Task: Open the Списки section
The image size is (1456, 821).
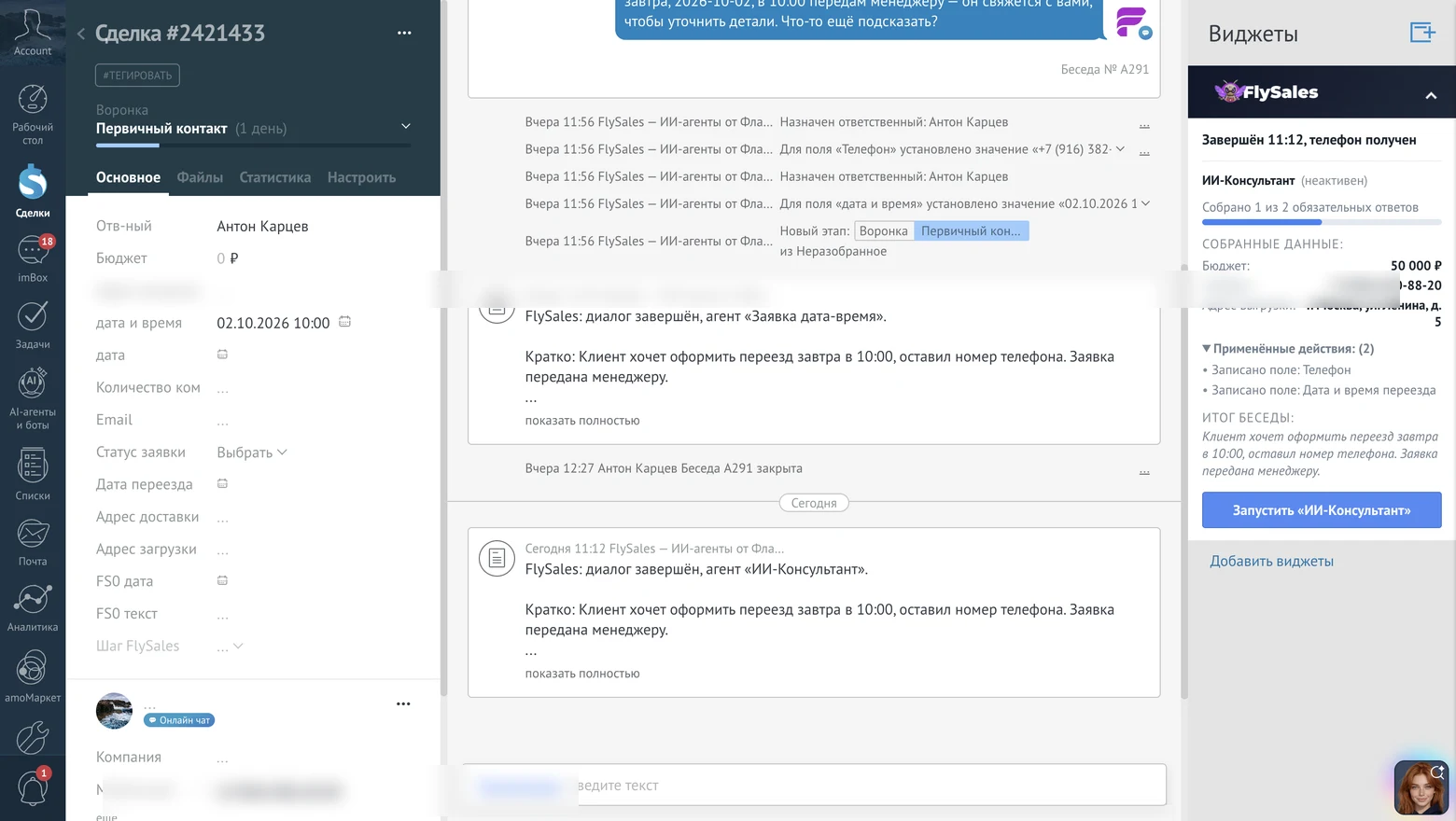Action: click(x=33, y=474)
